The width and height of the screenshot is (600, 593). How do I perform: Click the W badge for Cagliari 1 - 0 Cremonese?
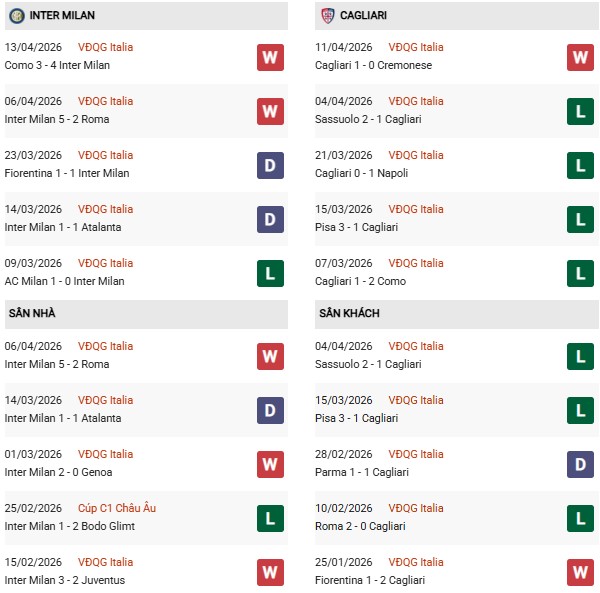[580, 57]
